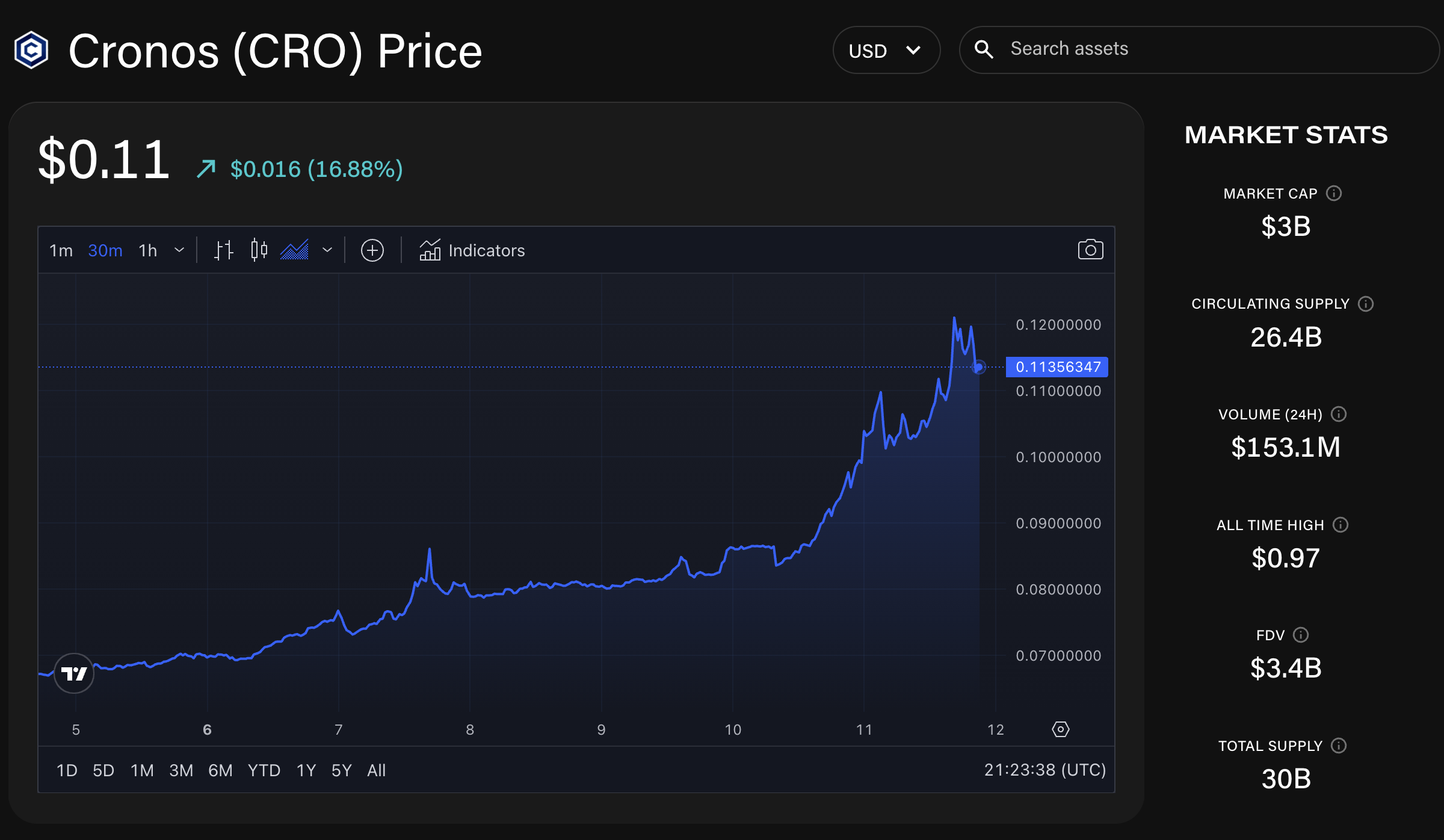This screenshot has height=840, width=1444.
Task: Click the 30B total supply value
Action: click(1286, 779)
